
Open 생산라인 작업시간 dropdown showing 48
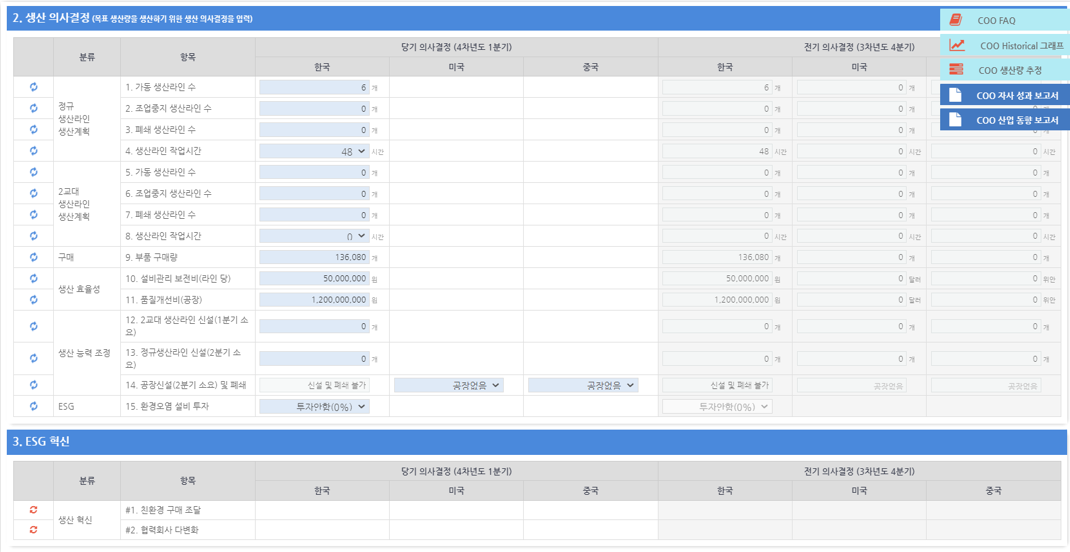(x=314, y=151)
